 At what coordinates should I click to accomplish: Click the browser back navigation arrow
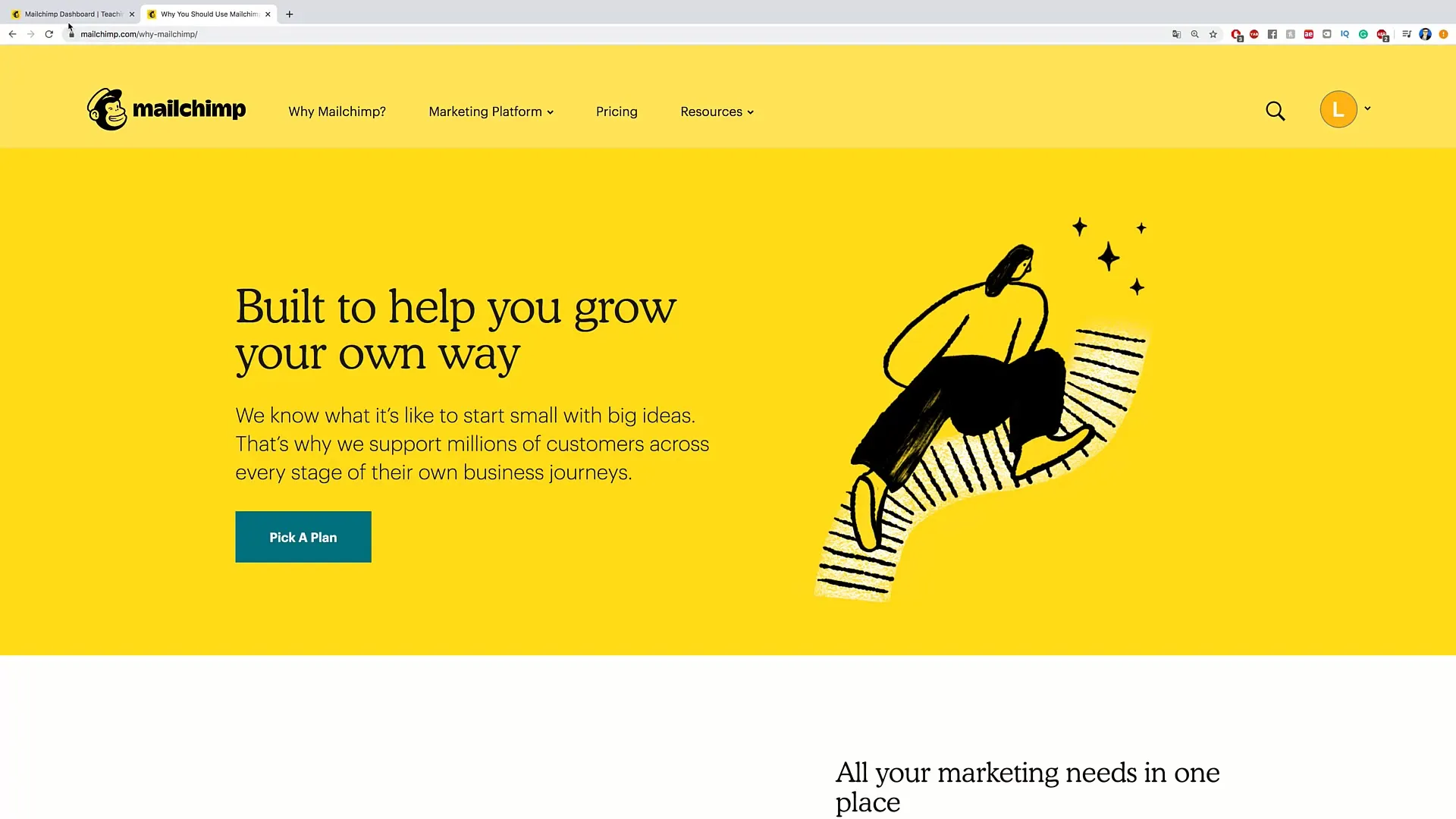[12, 34]
